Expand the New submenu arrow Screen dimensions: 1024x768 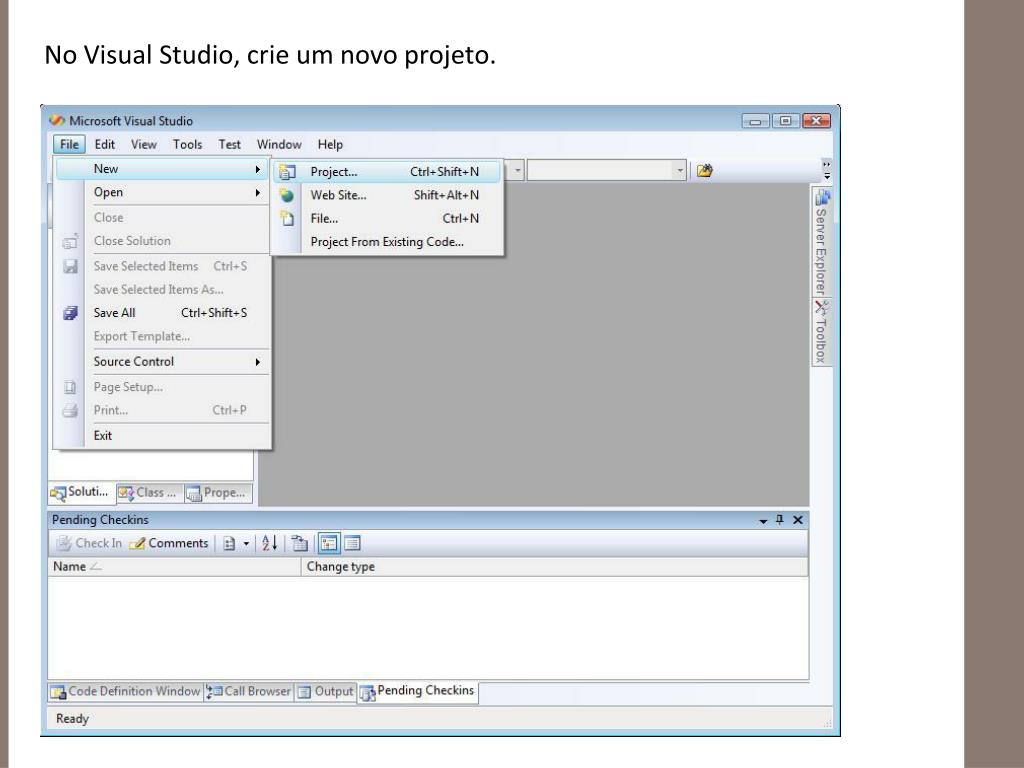pos(258,169)
